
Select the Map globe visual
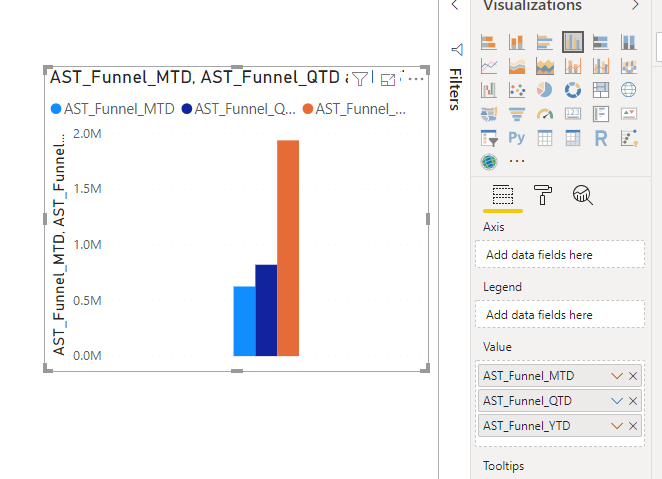tap(629, 90)
